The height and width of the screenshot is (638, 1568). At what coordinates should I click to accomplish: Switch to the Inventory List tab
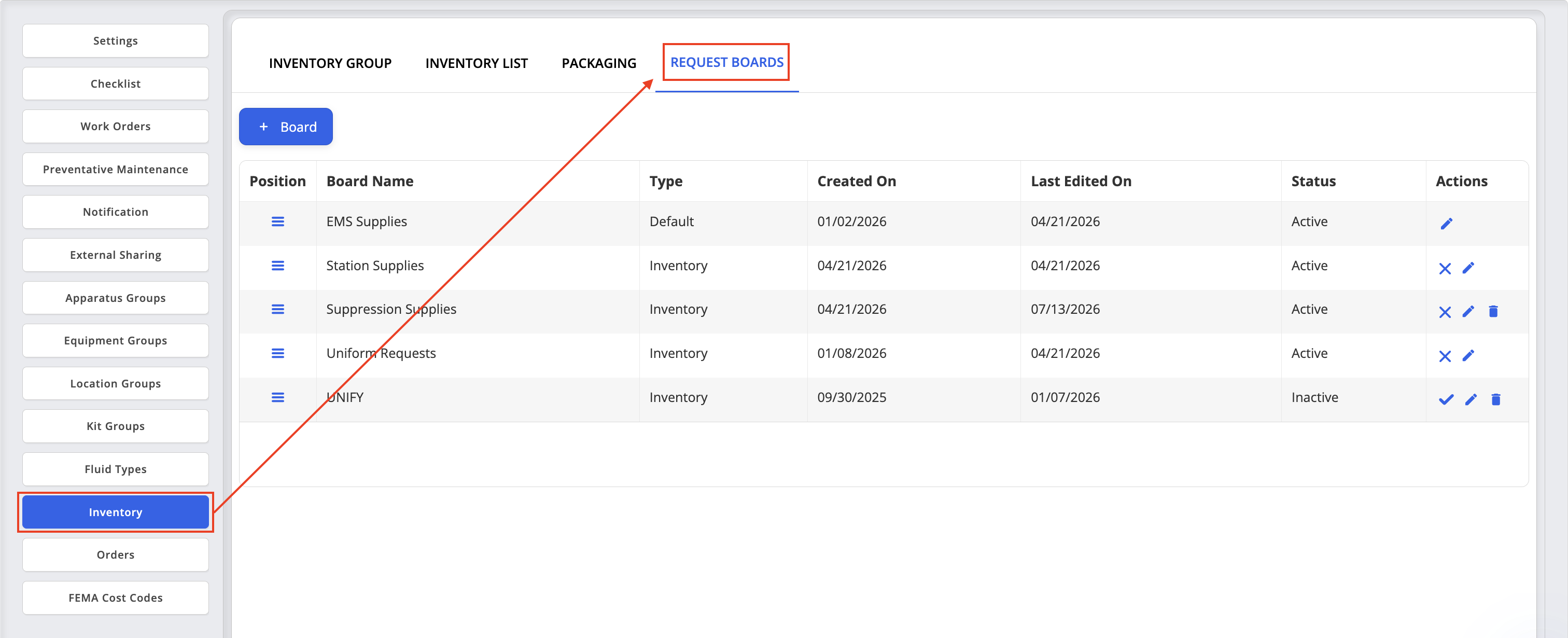[x=476, y=63]
